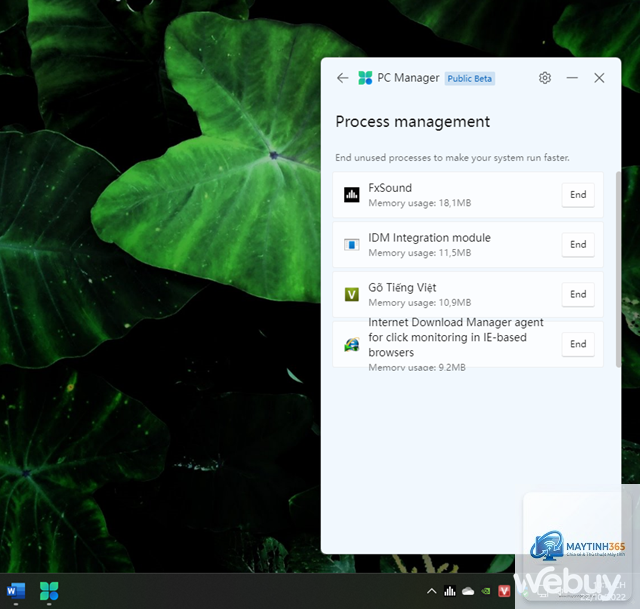Open PC Manager settings gear
Image resolution: width=640 pixels, height=609 pixels.
545,78
